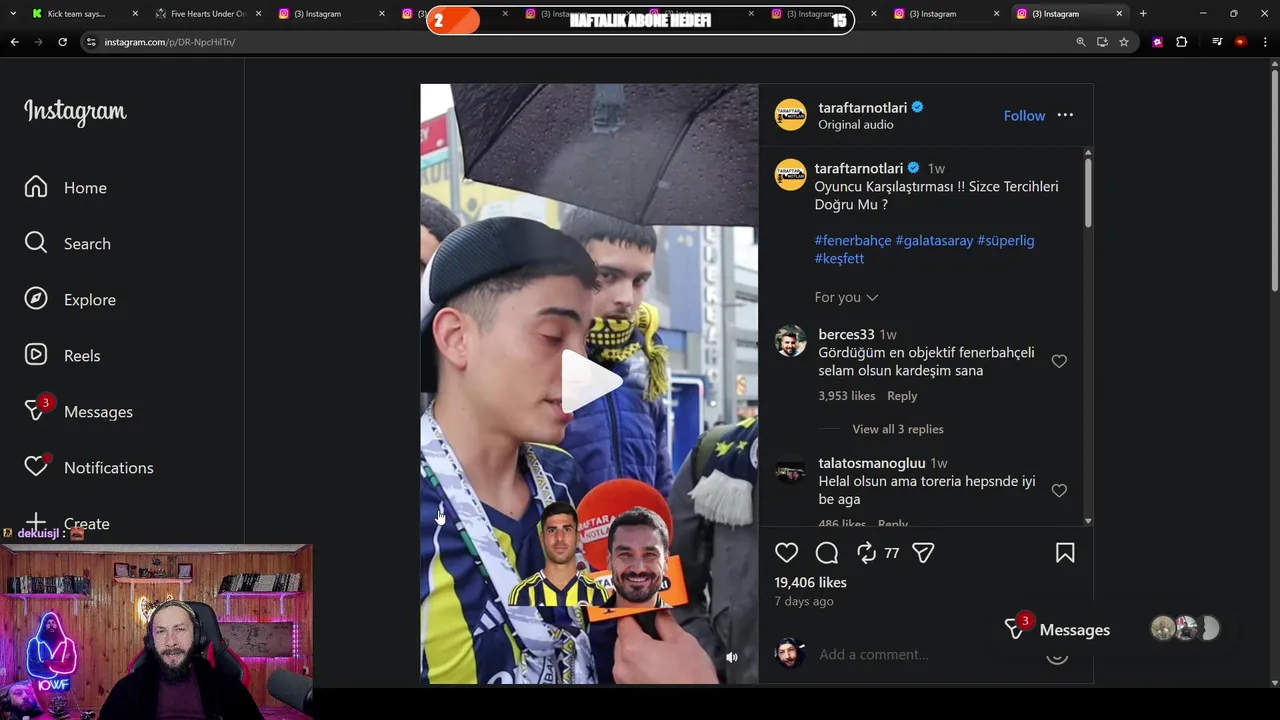
Task: Click taraftarnotlari avatar in post header
Action: click(790, 115)
